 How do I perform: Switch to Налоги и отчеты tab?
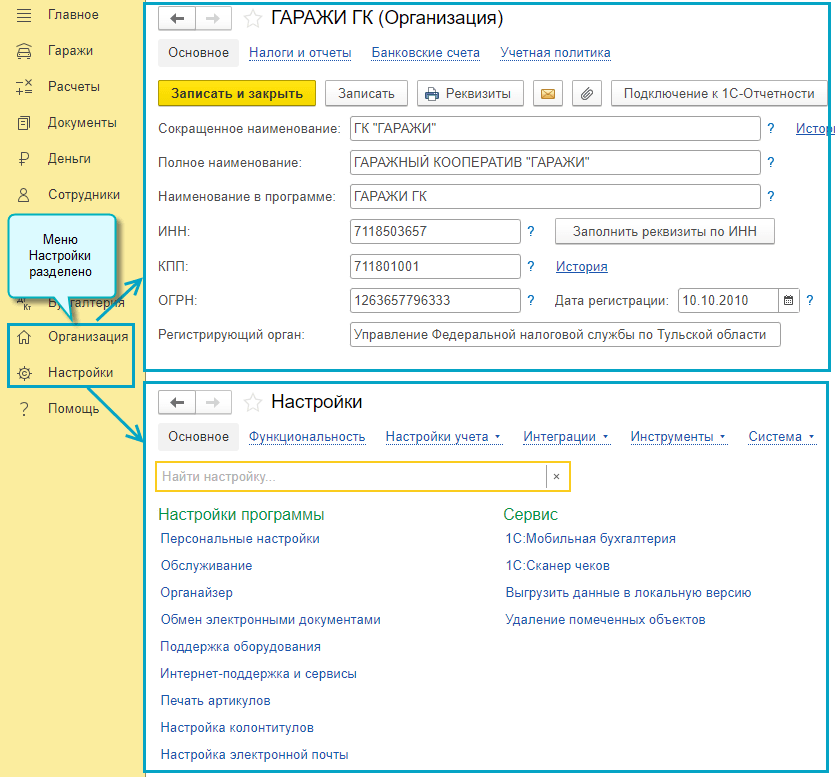(x=300, y=53)
